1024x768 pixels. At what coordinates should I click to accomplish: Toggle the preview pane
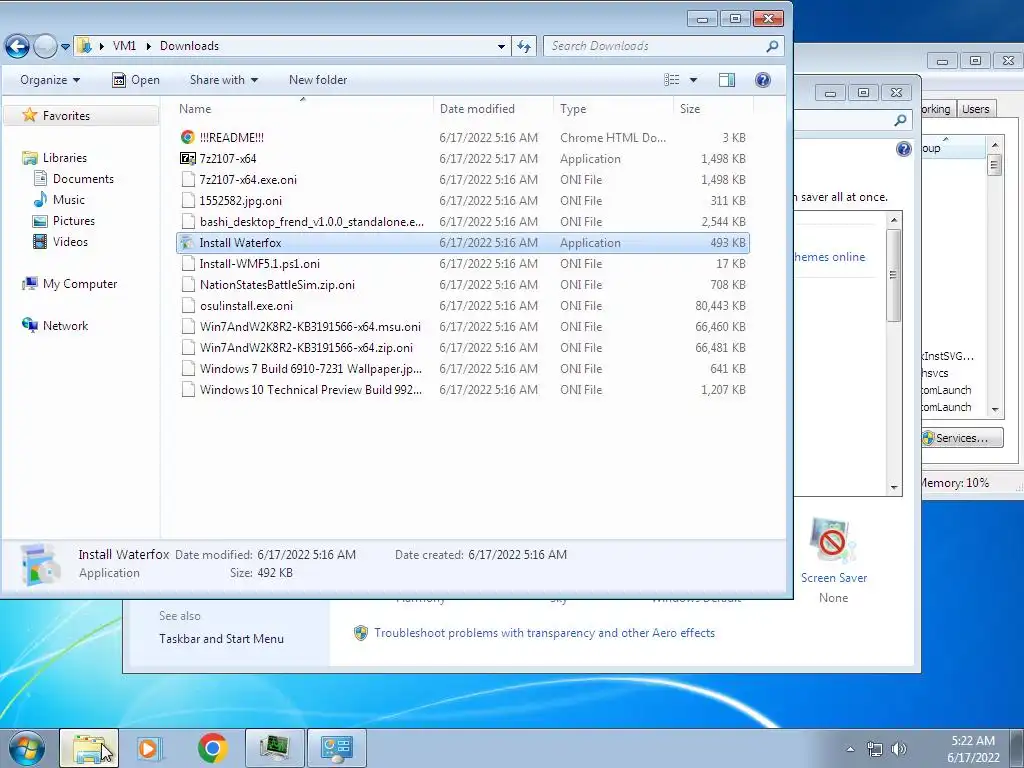pos(727,80)
